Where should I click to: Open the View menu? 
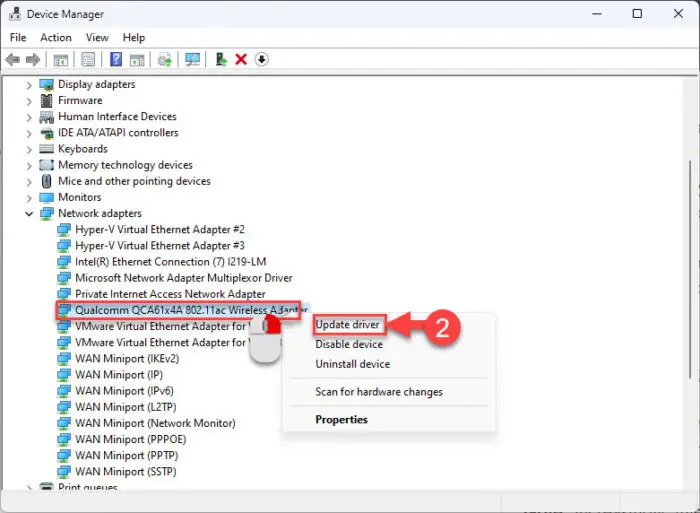point(97,38)
